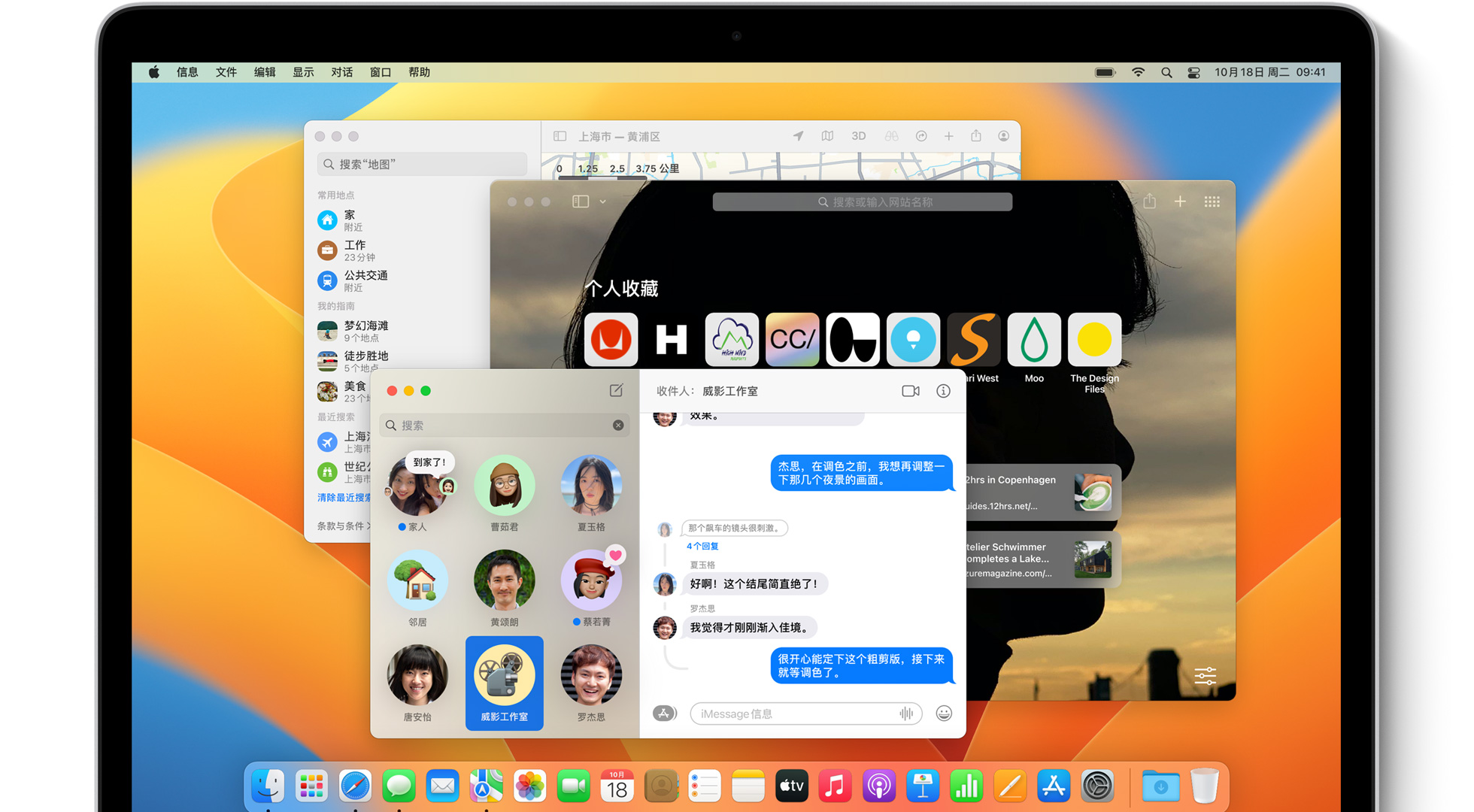
Task: Toggle the Maps sidebar
Action: pyautogui.click(x=560, y=136)
